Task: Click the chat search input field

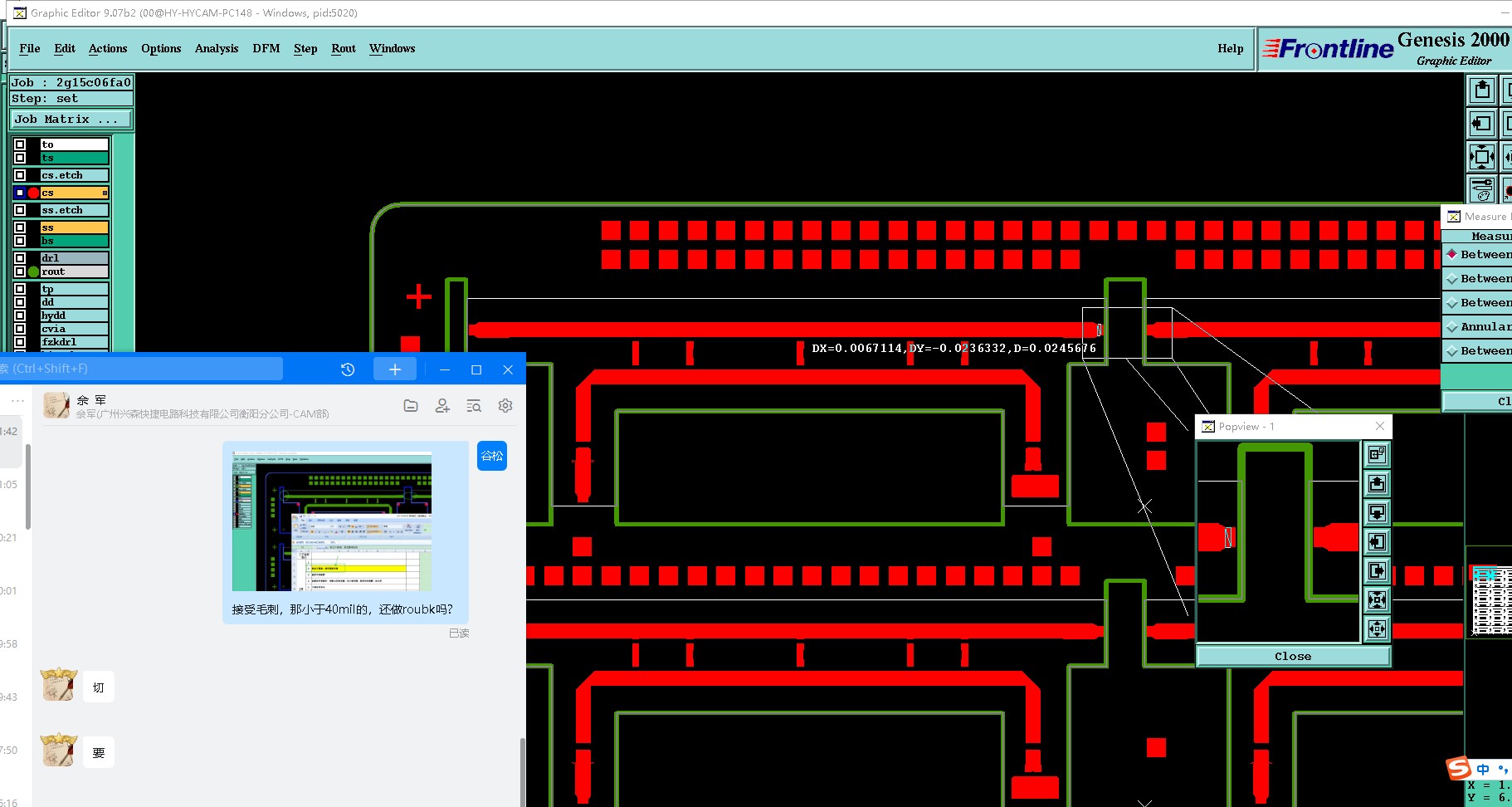Action: [141, 369]
